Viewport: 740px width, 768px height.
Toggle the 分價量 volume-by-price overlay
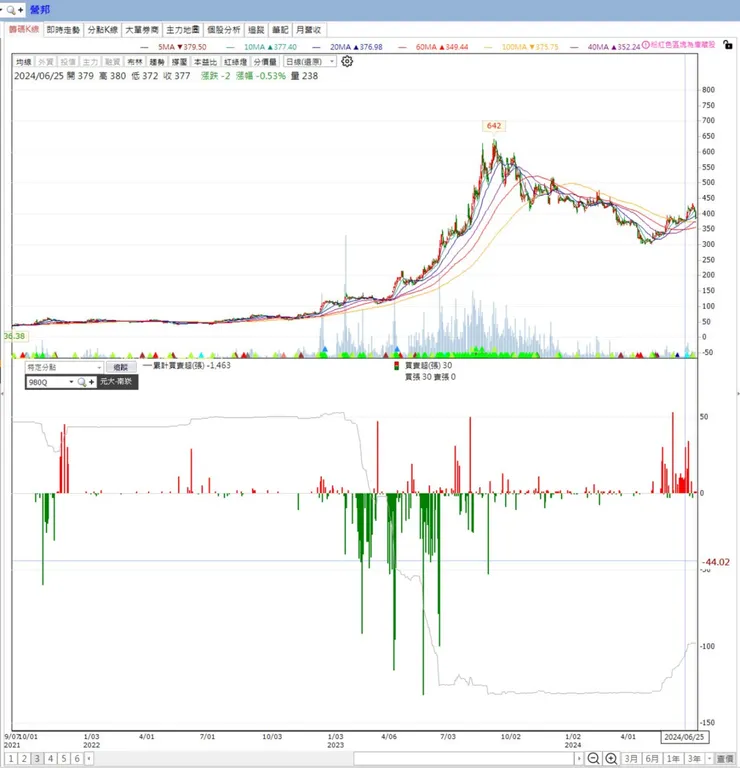point(265,62)
